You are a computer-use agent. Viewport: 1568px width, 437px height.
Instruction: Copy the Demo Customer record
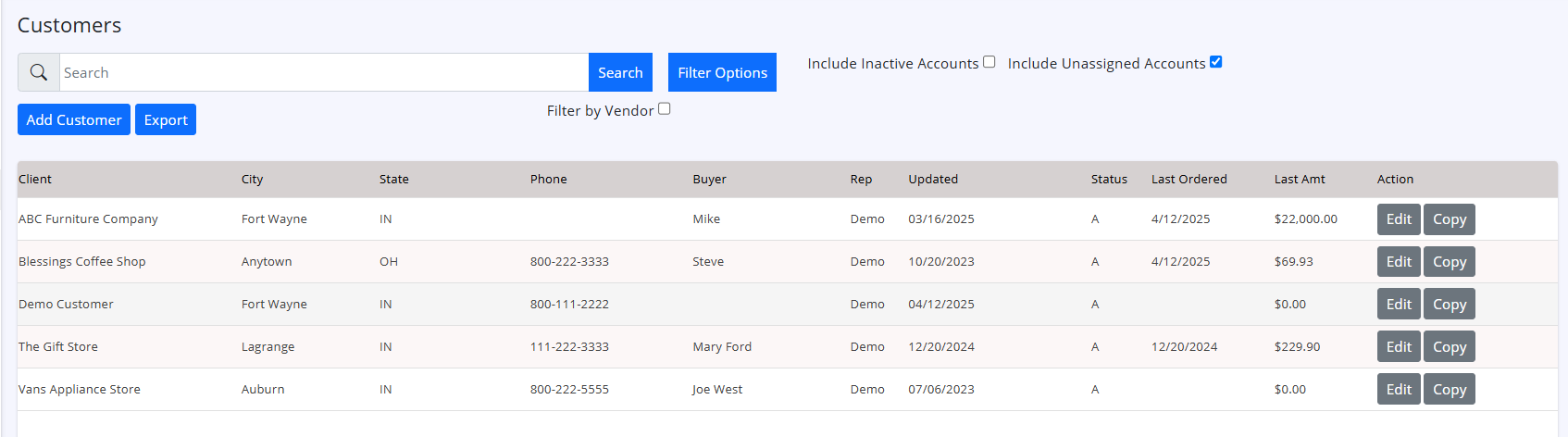(x=1449, y=305)
